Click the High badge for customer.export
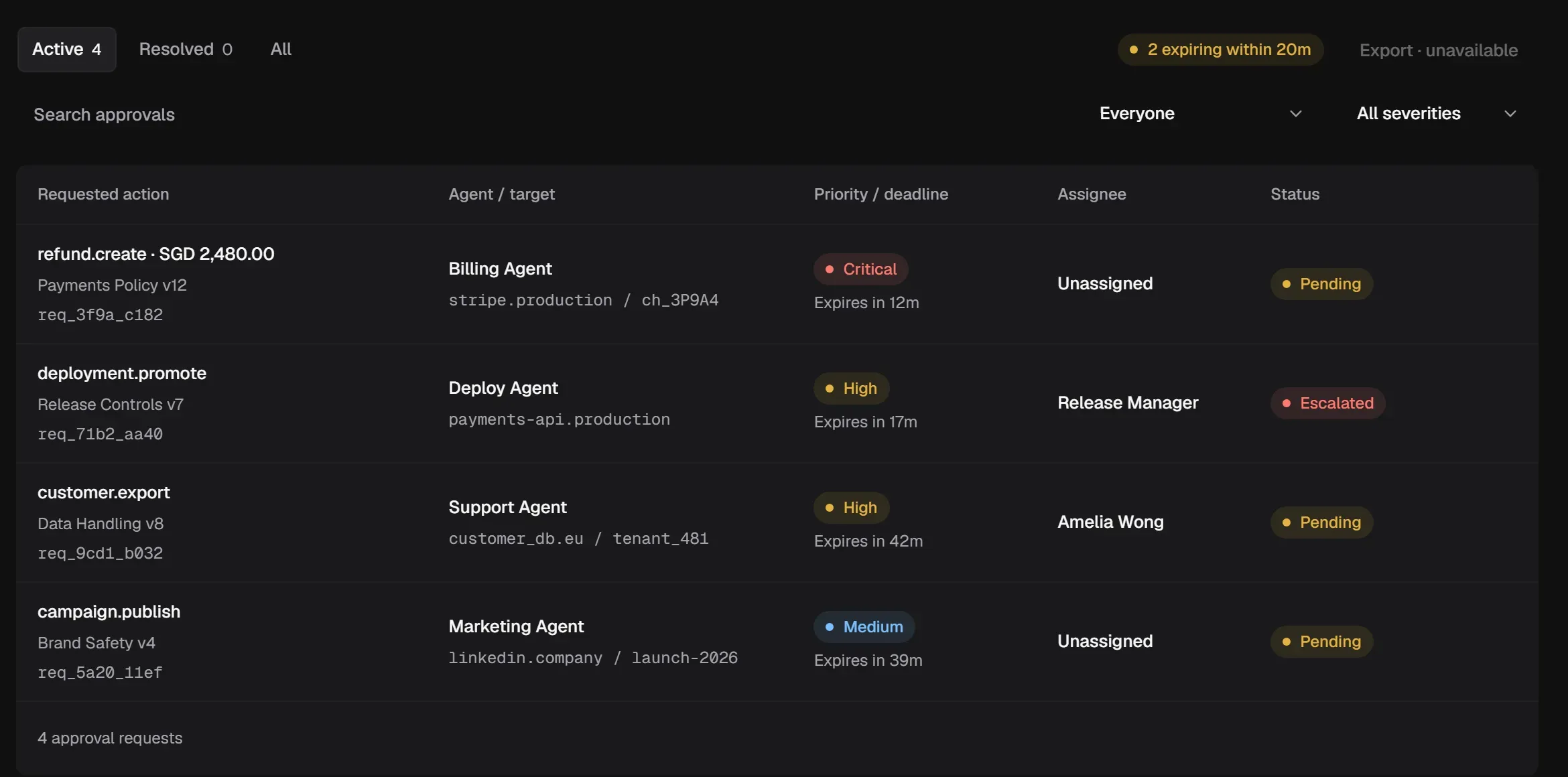 pyautogui.click(x=851, y=508)
